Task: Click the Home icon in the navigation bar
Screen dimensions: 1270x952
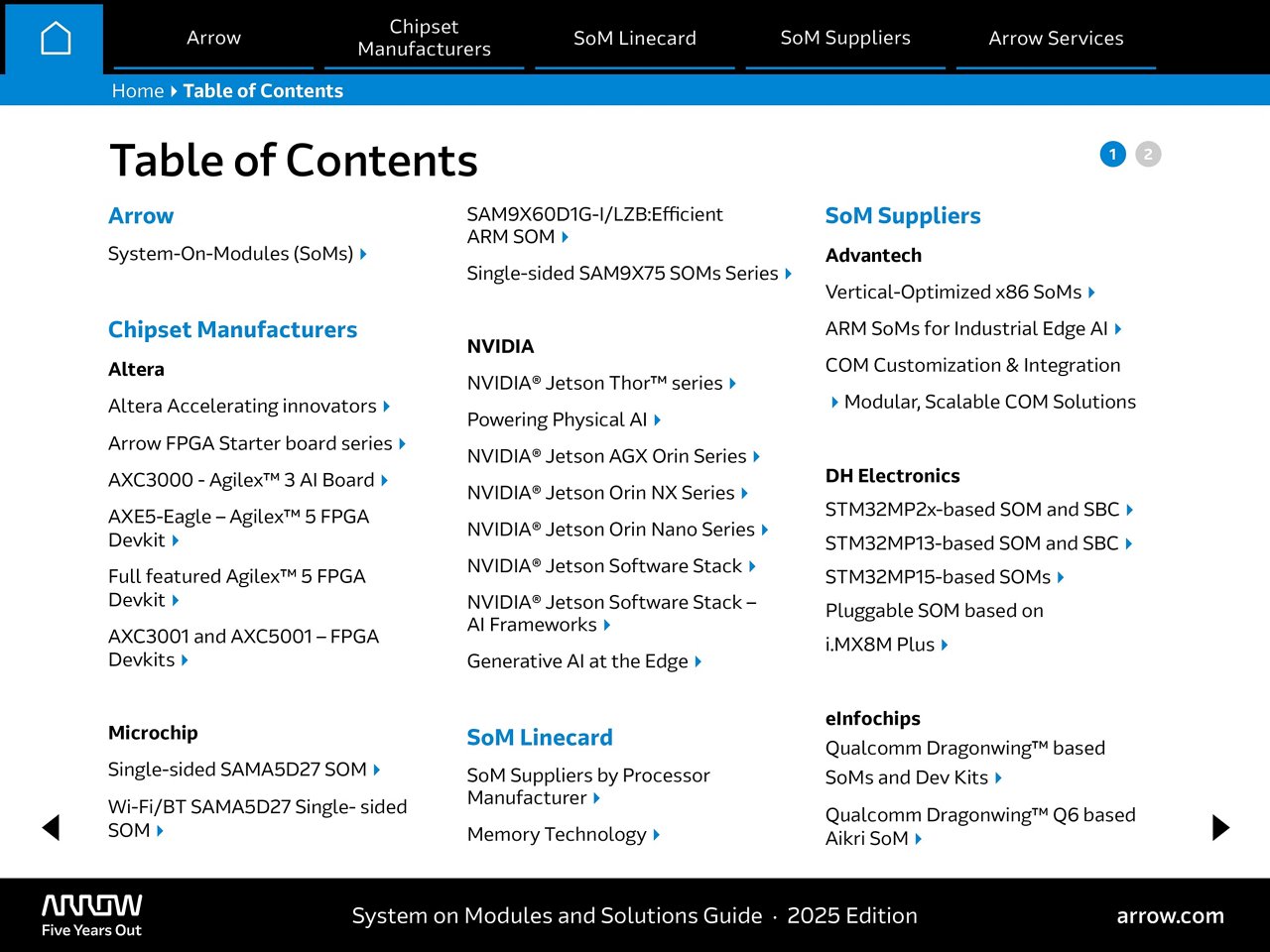Action: click(x=55, y=38)
